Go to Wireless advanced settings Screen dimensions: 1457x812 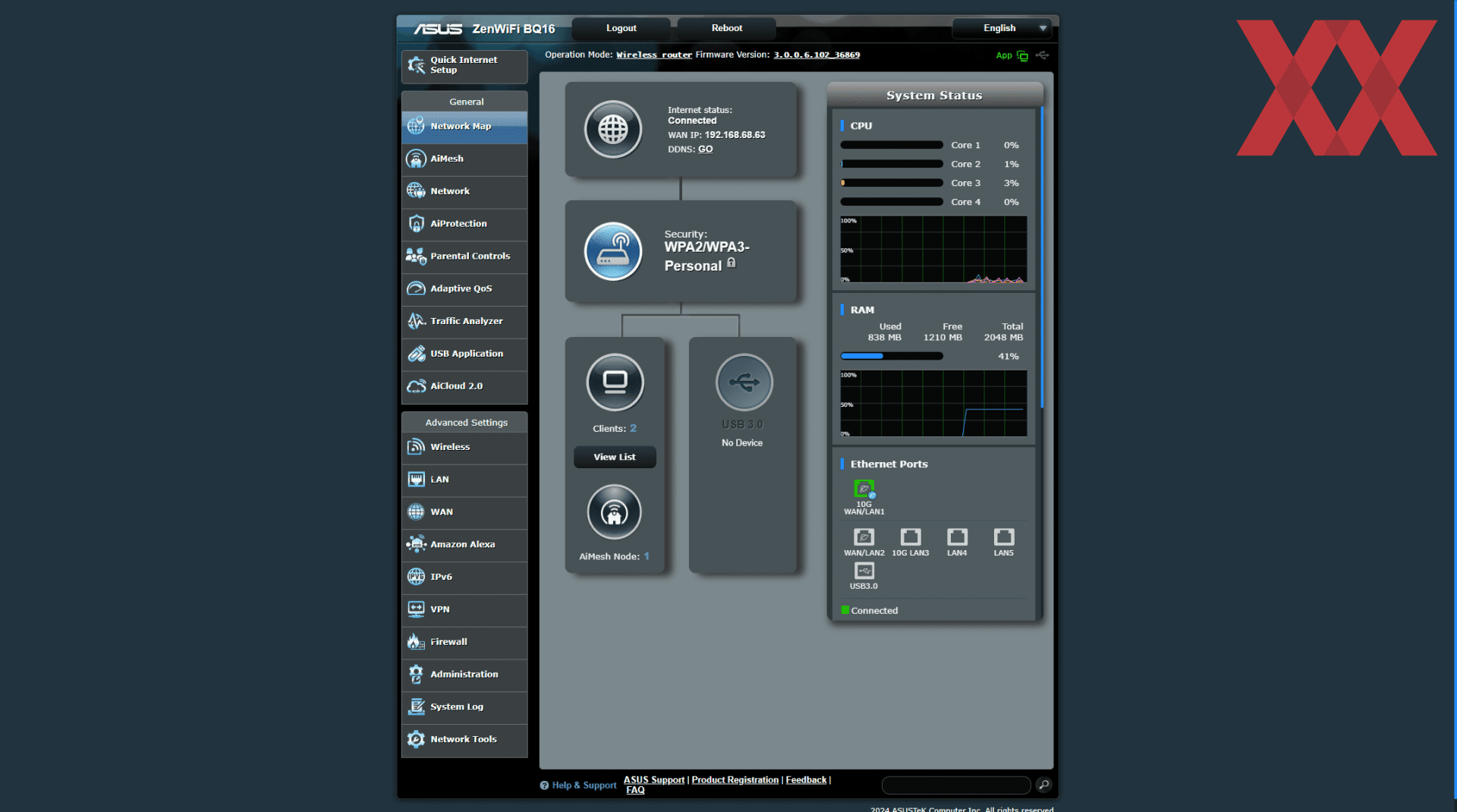[x=464, y=447]
